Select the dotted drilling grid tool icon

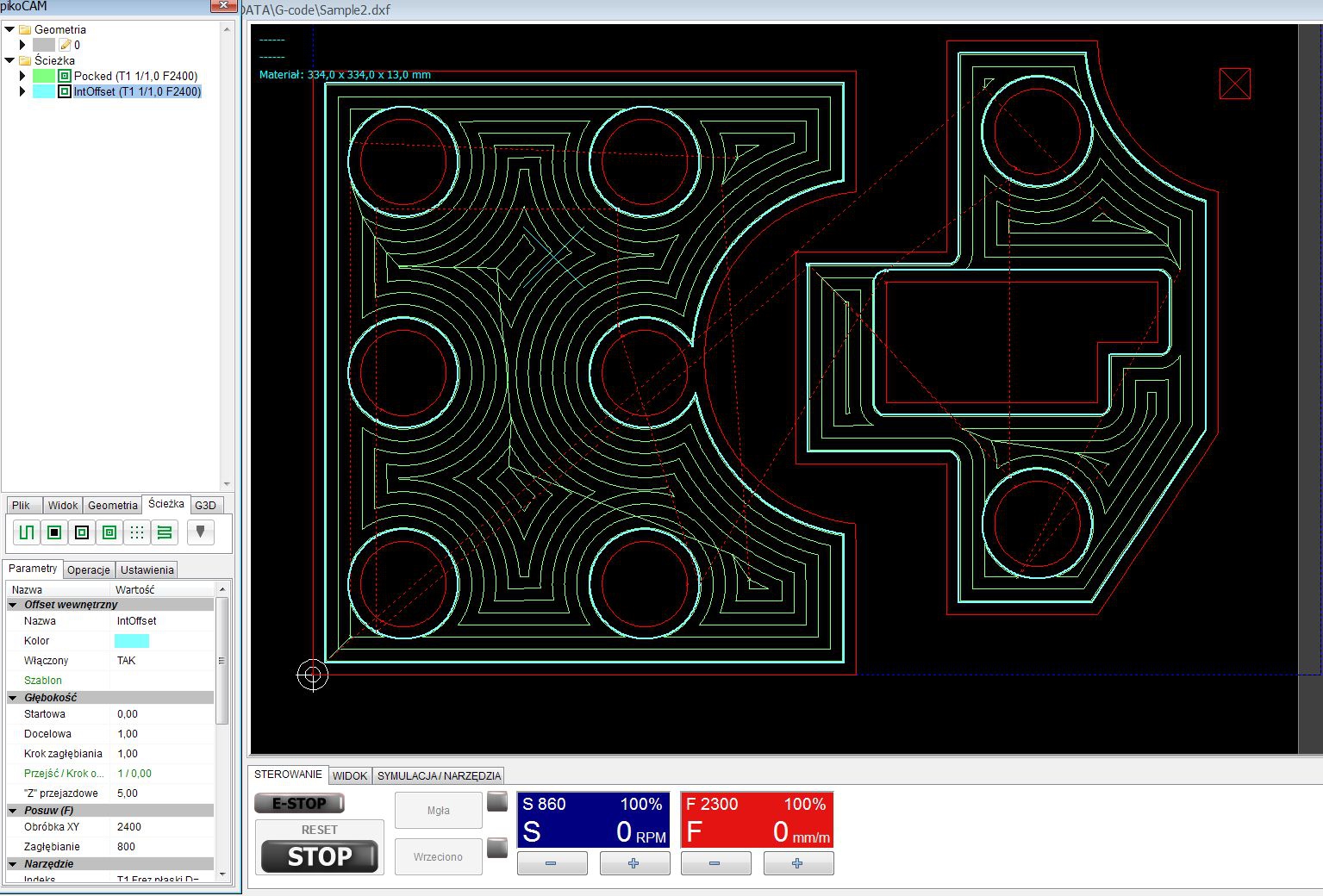click(x=137, y=532)
